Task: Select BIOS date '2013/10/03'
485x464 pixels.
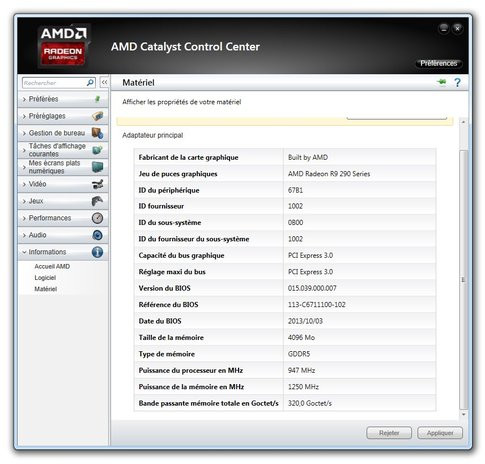Action: tap(305, 321)
